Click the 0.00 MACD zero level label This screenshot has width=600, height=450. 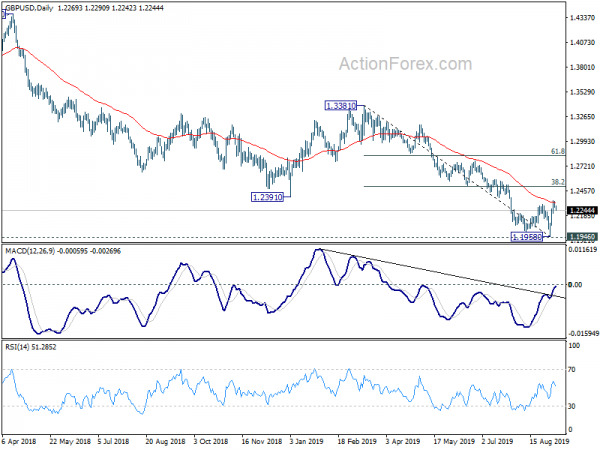(576, 285)
